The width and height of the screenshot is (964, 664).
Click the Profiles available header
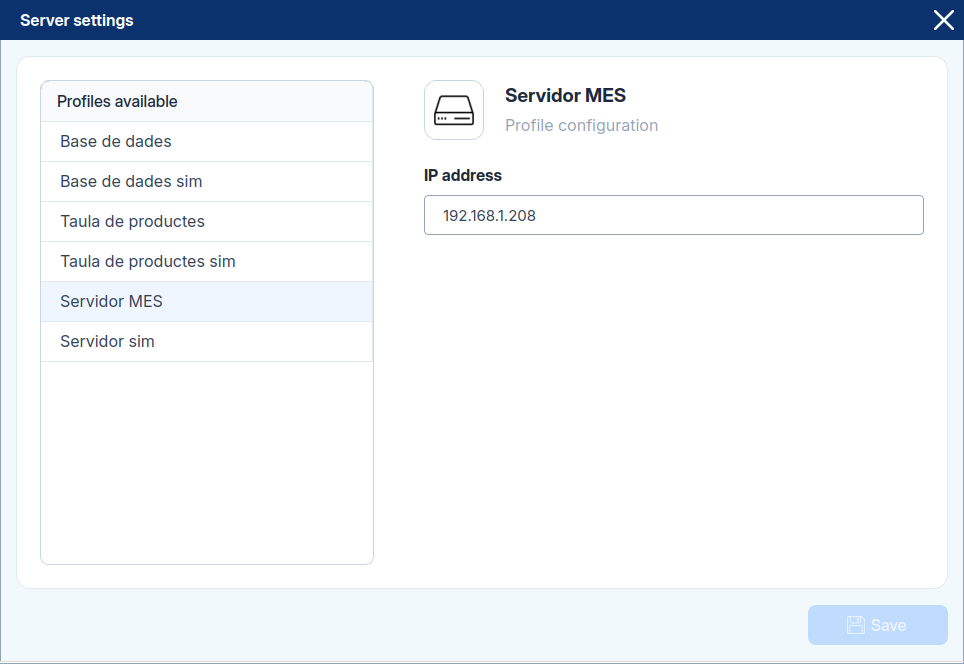click(x=207, y=101)
